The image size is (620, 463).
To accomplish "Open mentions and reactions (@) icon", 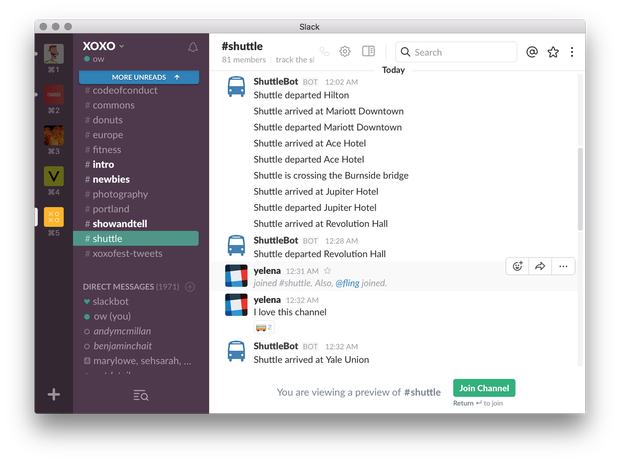I will point(532,52).
